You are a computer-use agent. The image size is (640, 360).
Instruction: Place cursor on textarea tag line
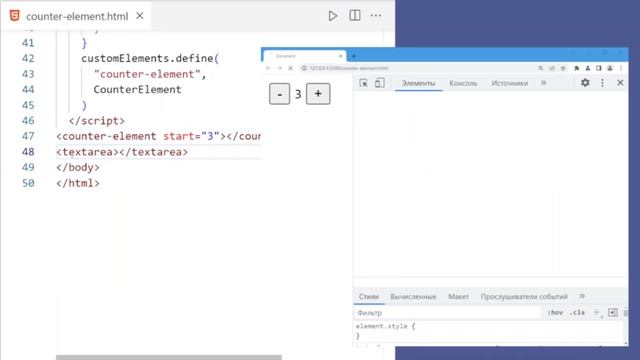point(122,152)
